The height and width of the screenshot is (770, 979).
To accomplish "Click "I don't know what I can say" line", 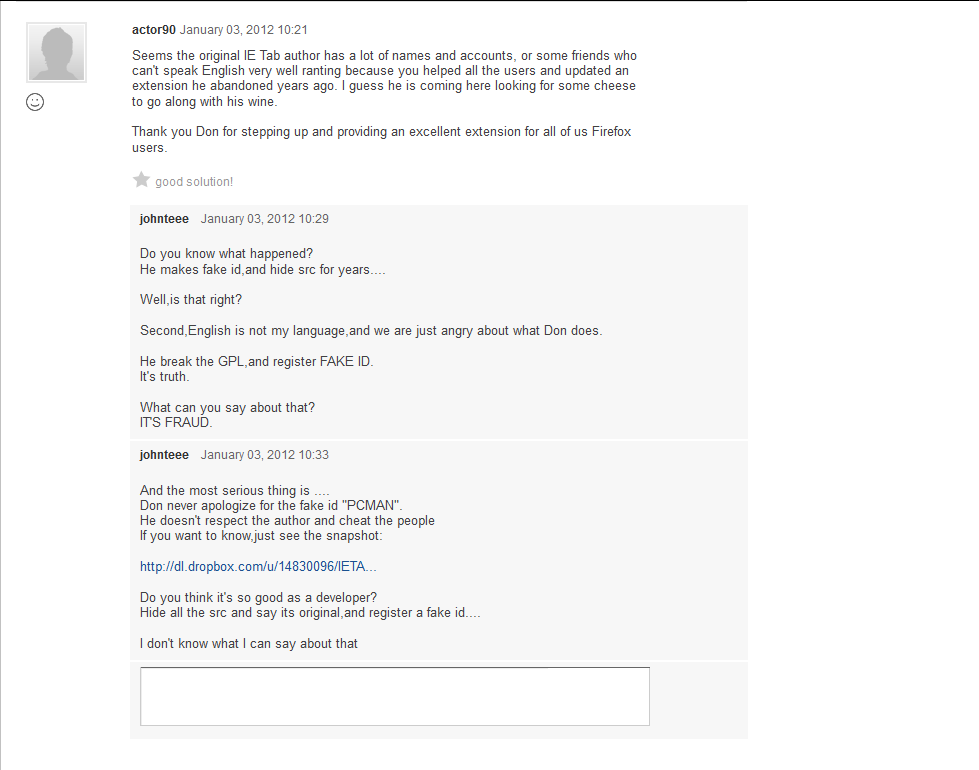I will tap(249, 643).
